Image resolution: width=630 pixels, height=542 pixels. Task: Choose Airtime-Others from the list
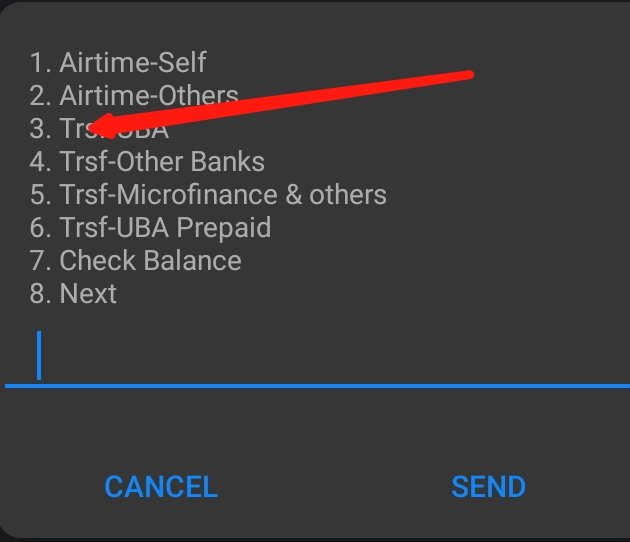[x=134, y=96]
